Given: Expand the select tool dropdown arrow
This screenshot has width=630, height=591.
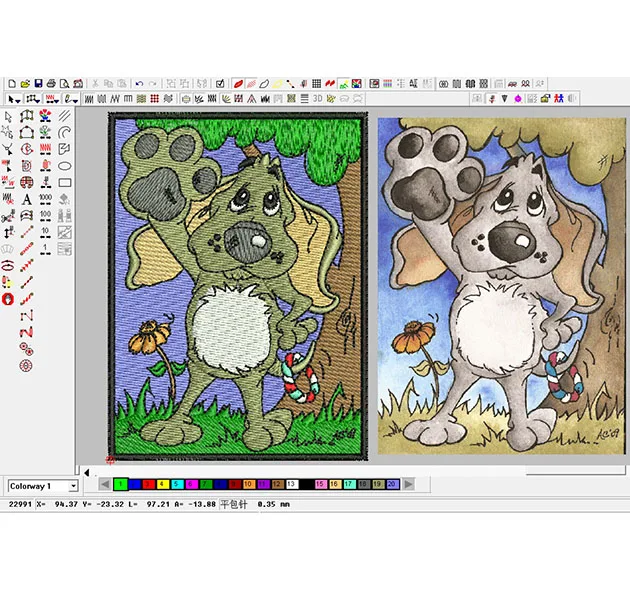Looking at the screenshot, I should tap(20, 99).
